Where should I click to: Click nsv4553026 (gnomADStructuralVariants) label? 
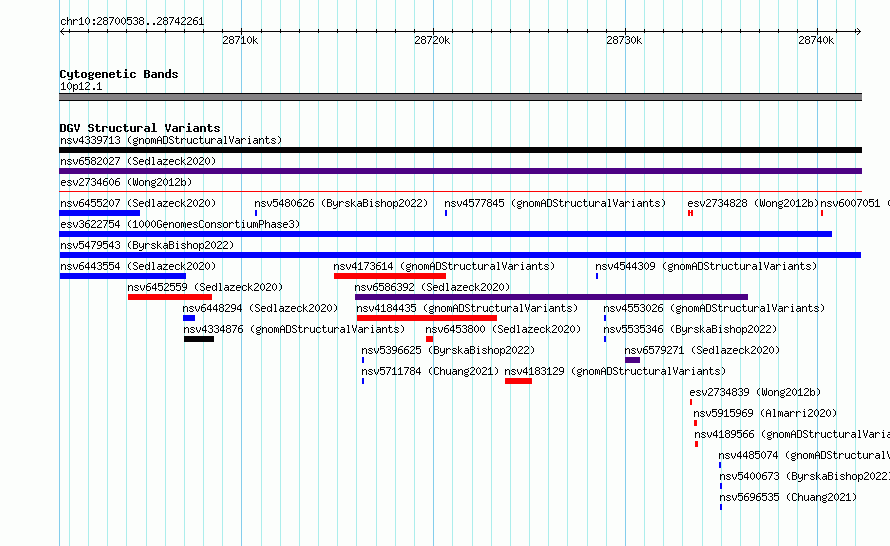pos(714,308)
